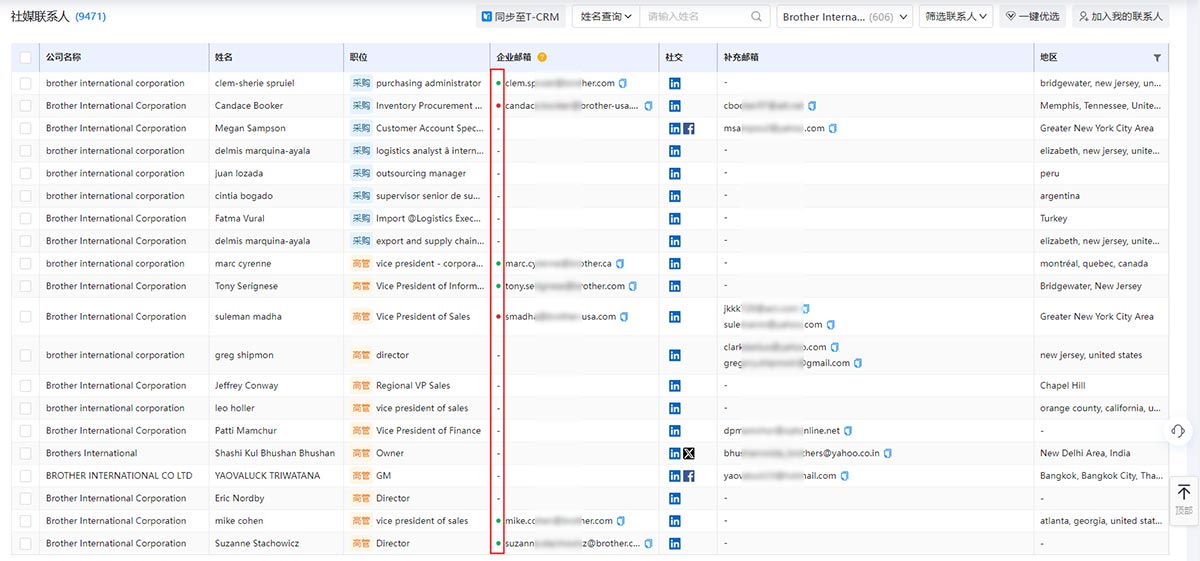The image size is (1200, 561).
Task: Click the title Vice President of Finance
Action: [x=428, y=431]
